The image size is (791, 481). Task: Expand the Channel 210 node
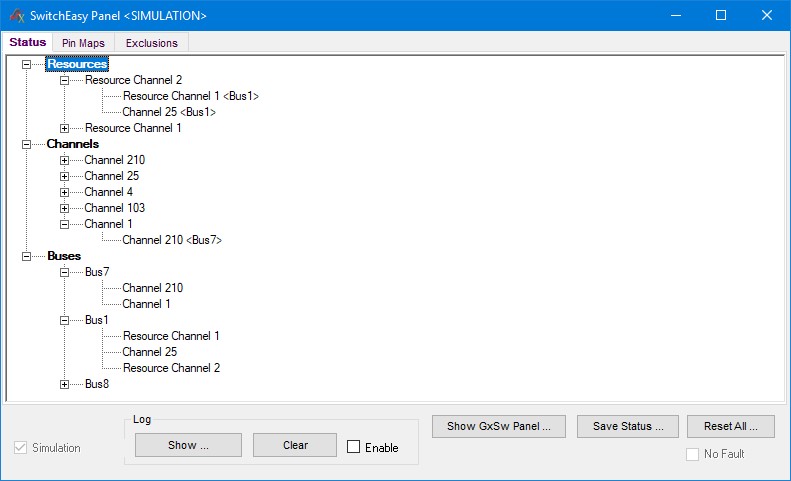(65, 160)
